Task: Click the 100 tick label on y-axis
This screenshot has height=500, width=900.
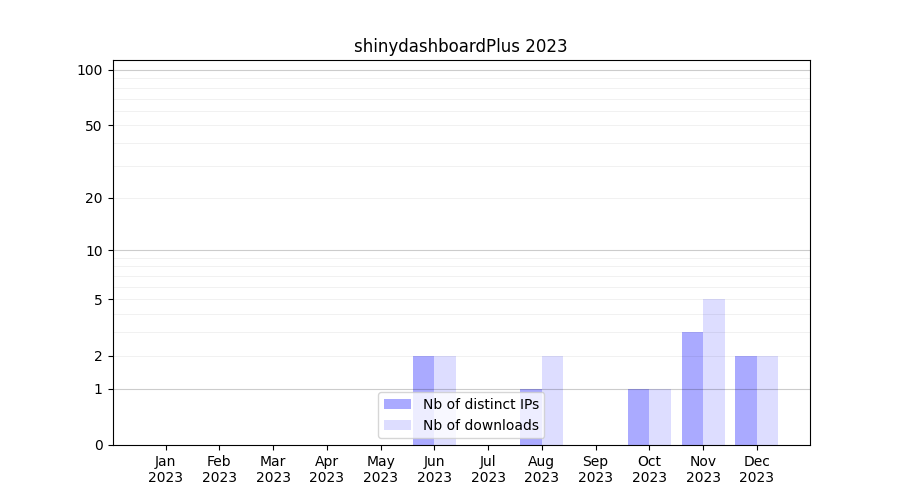Action: (90, 70)
